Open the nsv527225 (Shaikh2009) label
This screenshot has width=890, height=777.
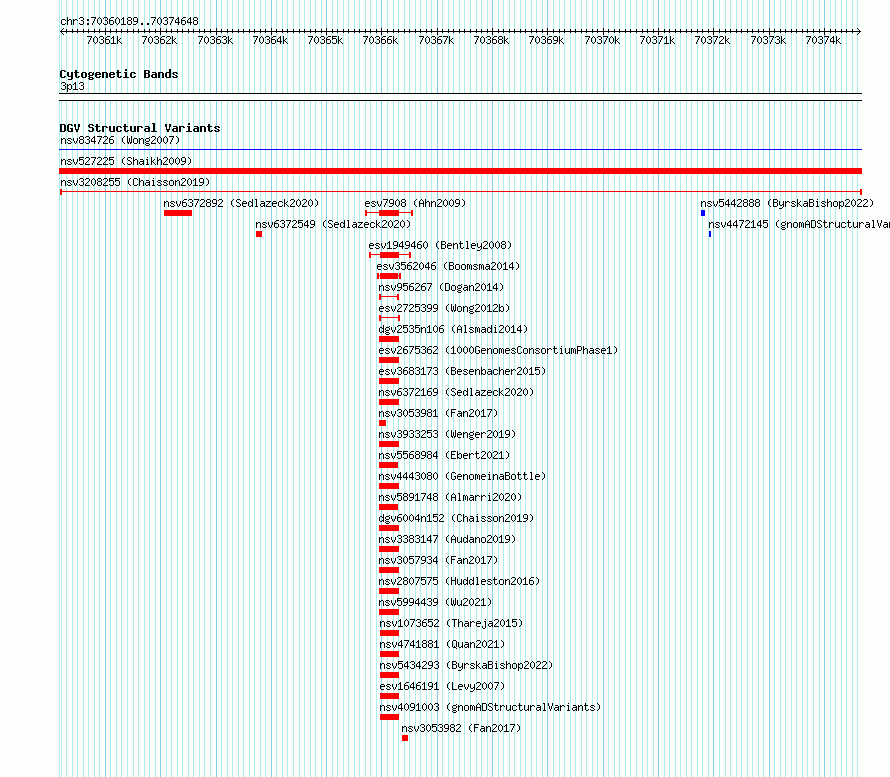tap(126, 161)
